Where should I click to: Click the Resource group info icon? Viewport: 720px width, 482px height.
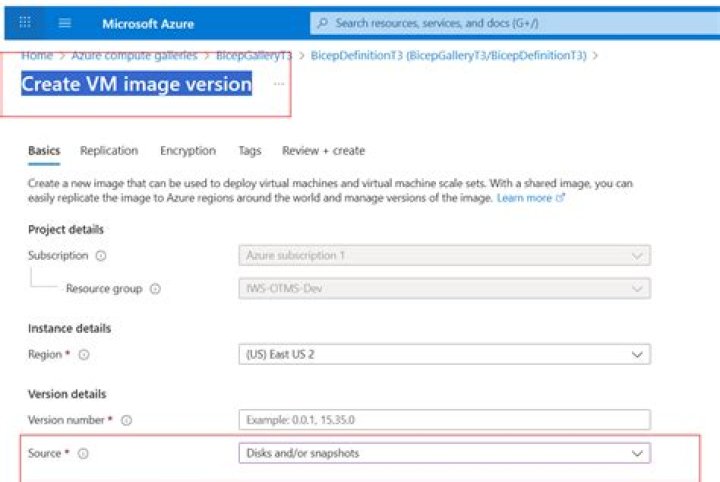[155, 289]
